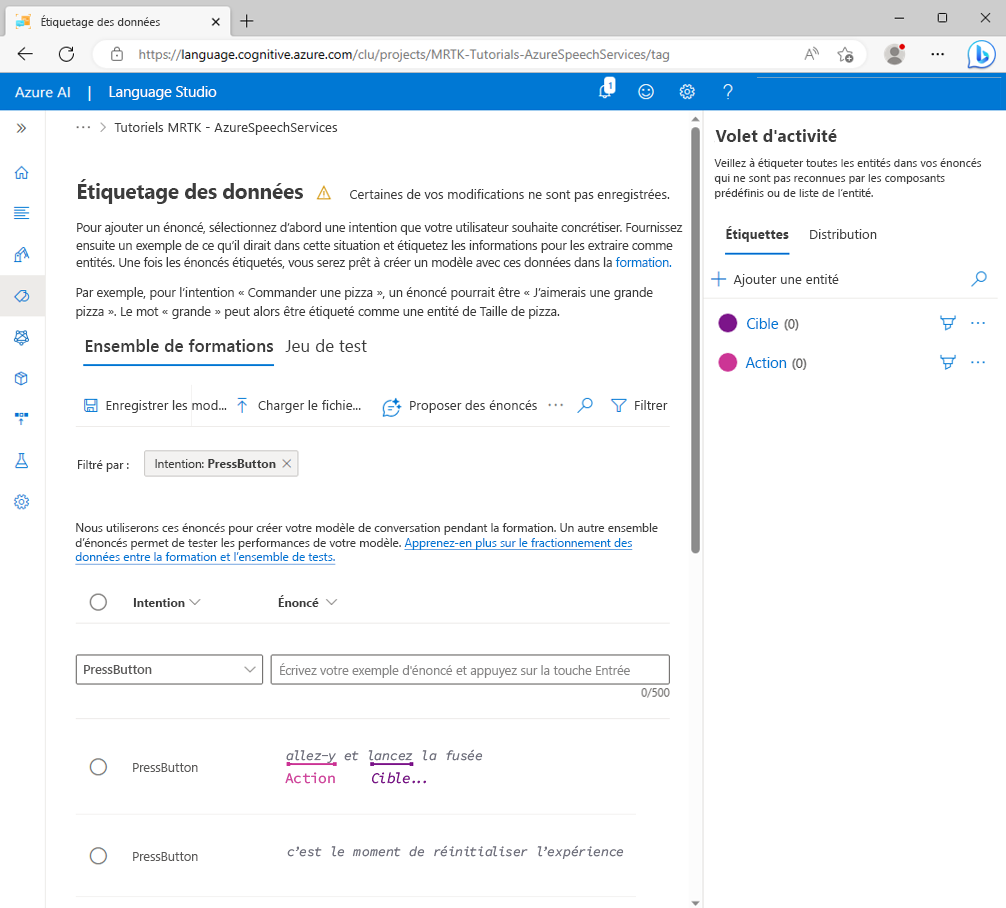Image resolution: width=1006 pixels, height=908 pixels.
Task: Open the data labeling tag icon in sidebar
Action: 21,296
